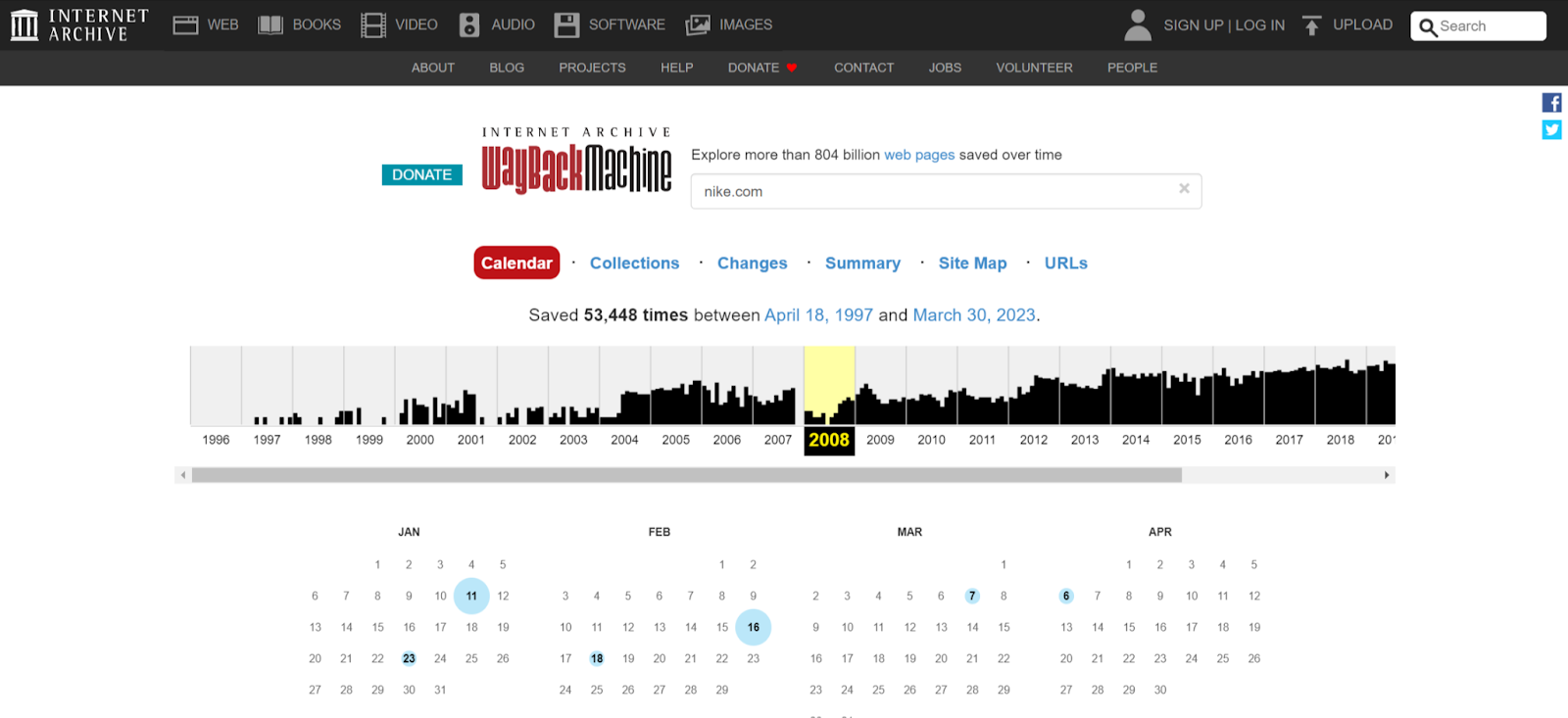The image size is (1568, 718).
Task: Follow the 'web pages' link
Action: (919, 155)
